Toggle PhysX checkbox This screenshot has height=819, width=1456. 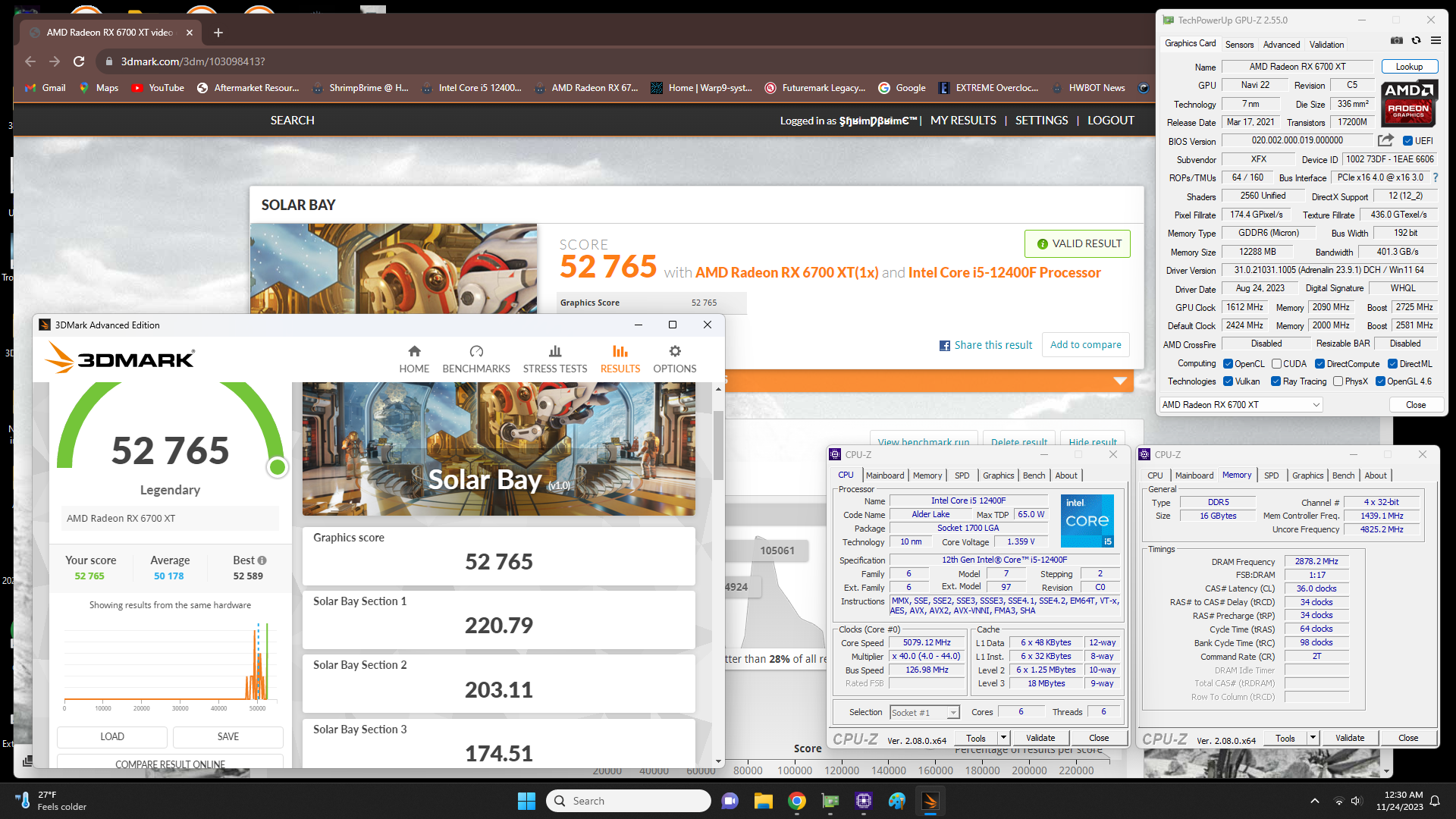tap(1338, 381)
